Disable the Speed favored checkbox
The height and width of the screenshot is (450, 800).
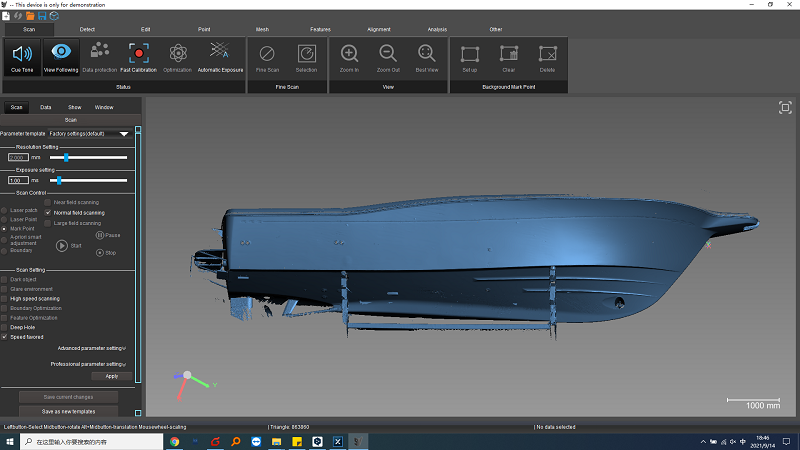(4, 337)
